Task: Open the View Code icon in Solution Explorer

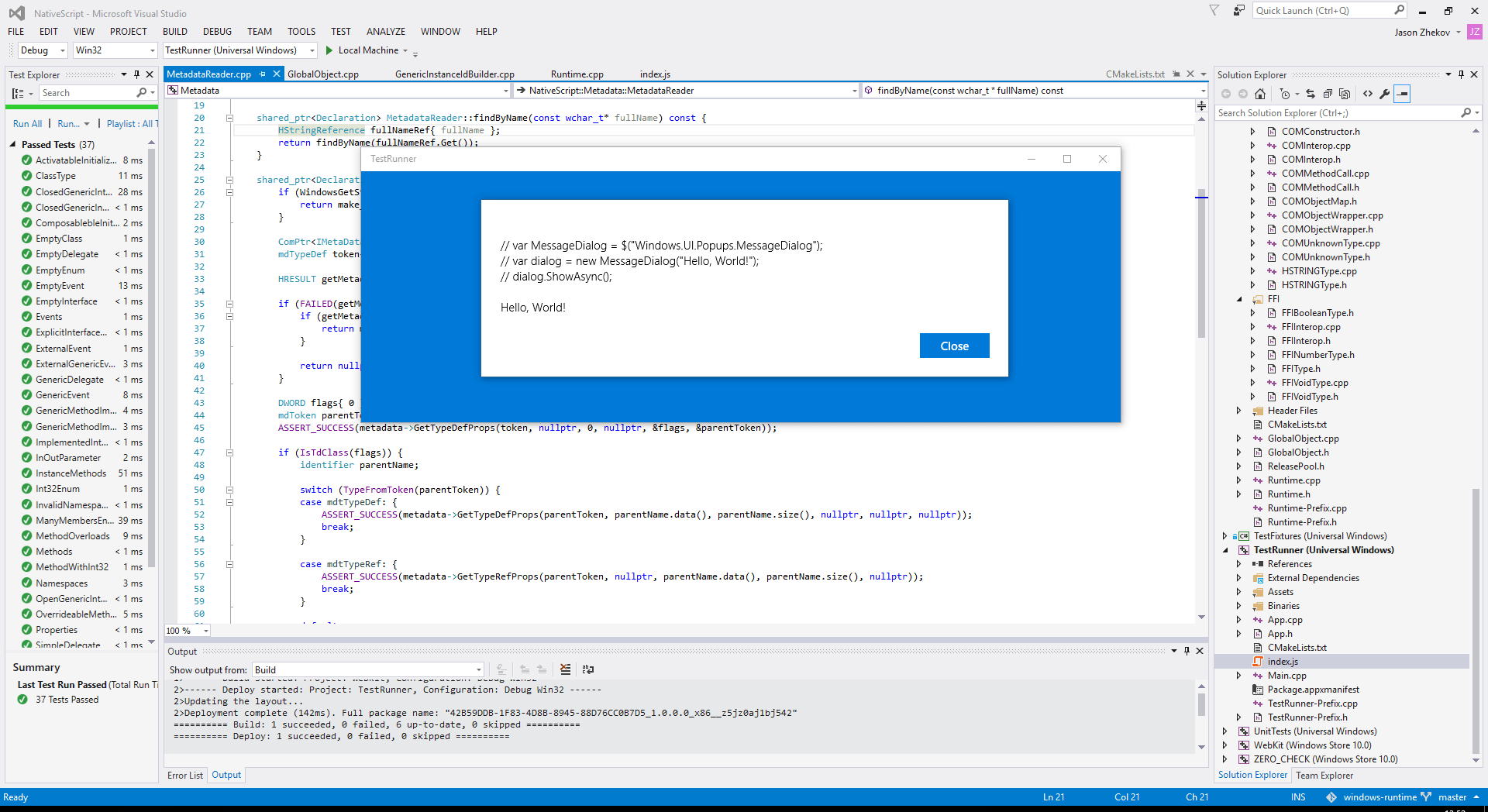Action: click(1369, 94)
